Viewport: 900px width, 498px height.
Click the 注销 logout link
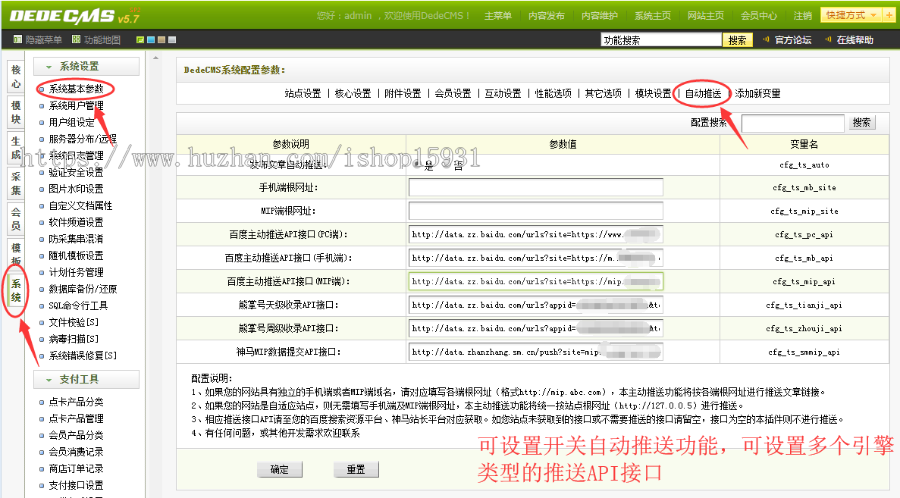(x=802, y=16)
